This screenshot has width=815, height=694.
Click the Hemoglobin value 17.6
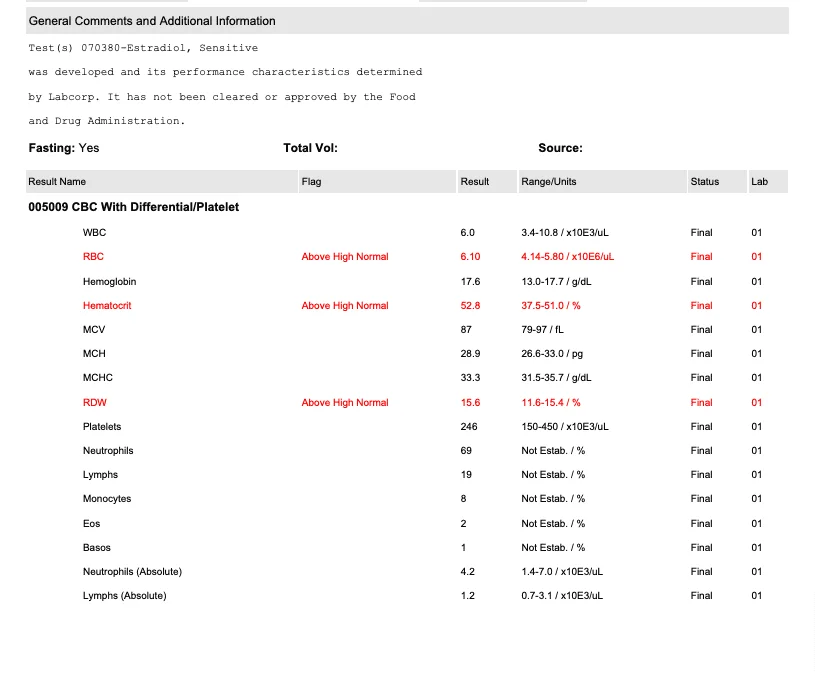click(470, 281)
